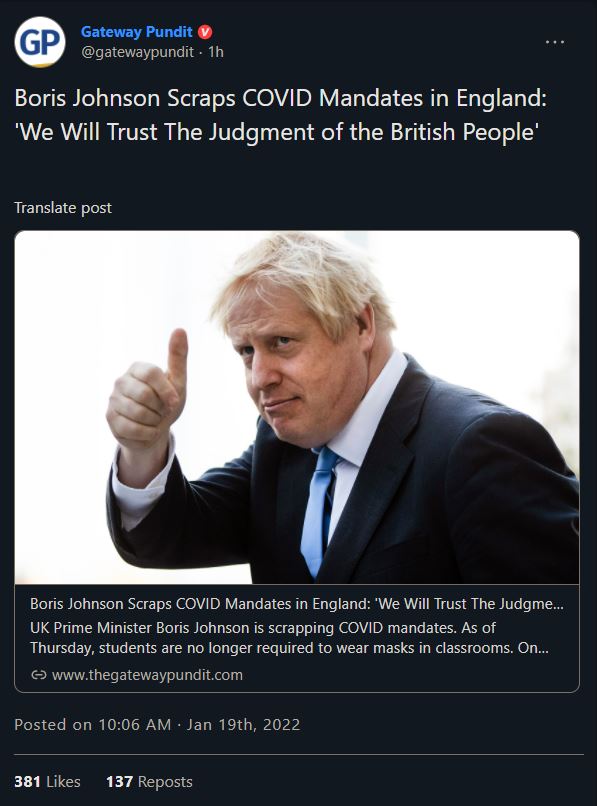View the 137 Reposts list
The height and width of the screenshot is (806, 597).
(149, 781)
